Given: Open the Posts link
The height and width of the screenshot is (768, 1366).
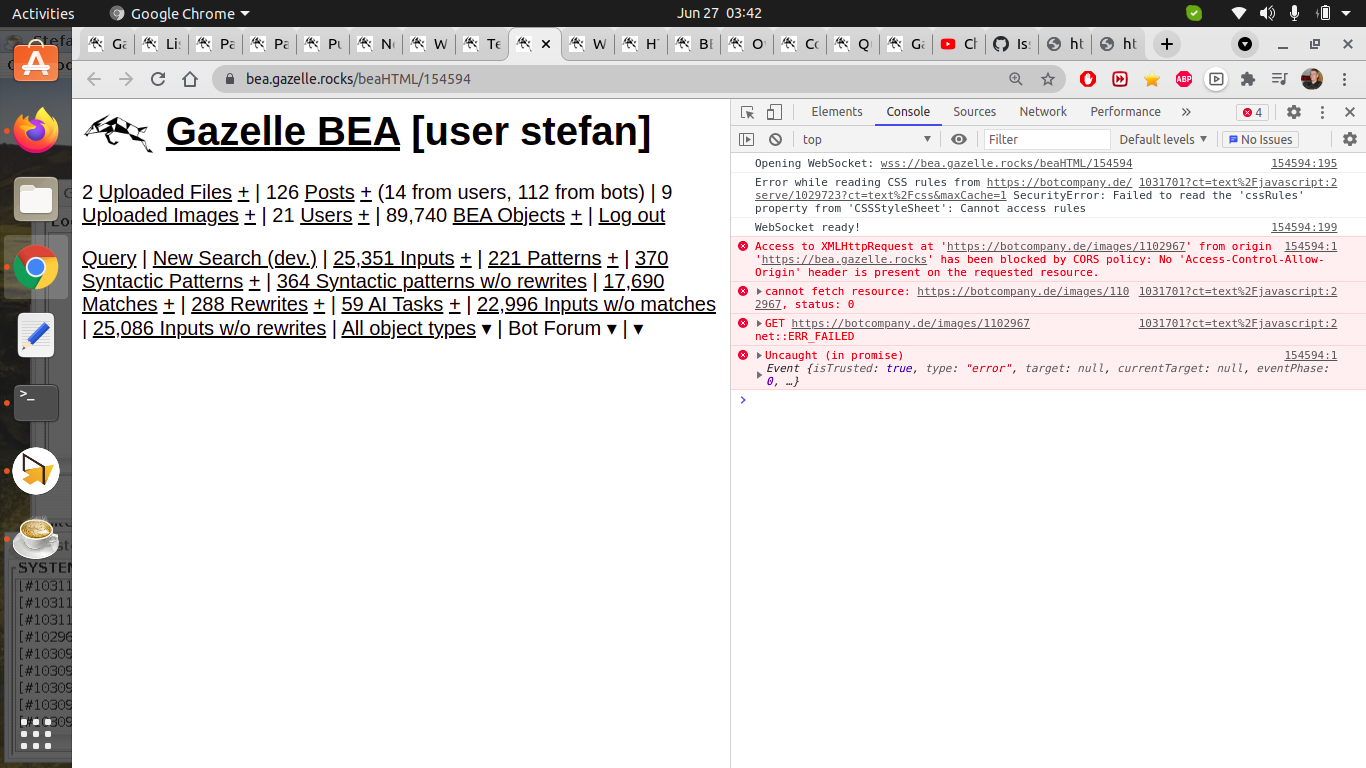Looking at the screenshot, I should point(329,192).
